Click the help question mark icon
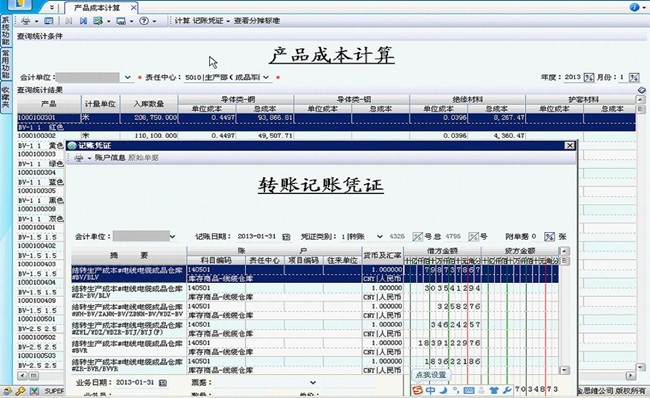650x398 pixels. (x=144, y=21)
